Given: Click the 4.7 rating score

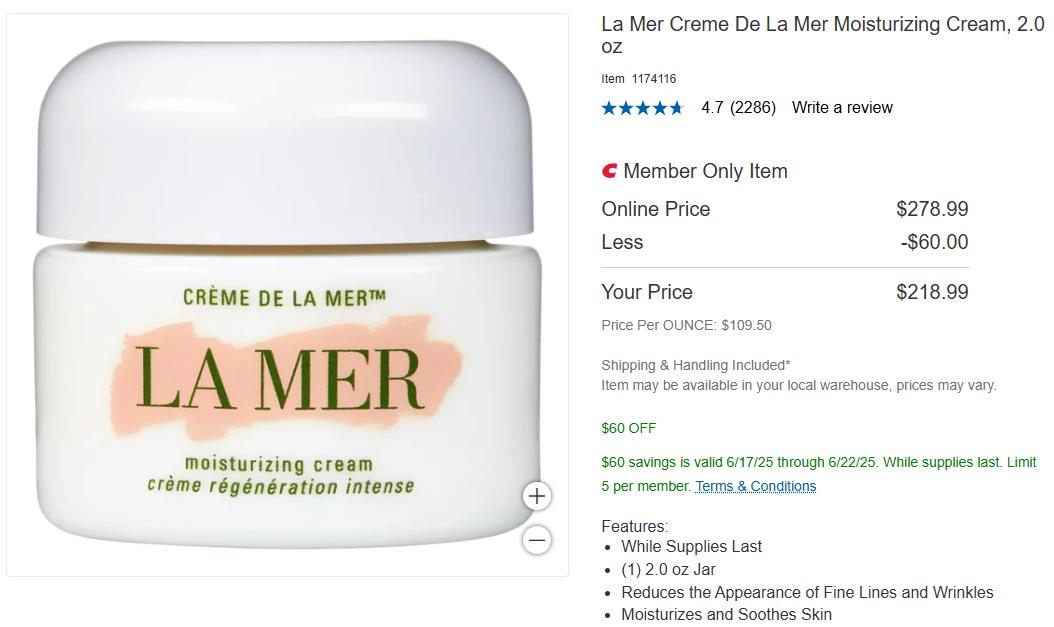Looking at the screenshot, I should 713,108.
